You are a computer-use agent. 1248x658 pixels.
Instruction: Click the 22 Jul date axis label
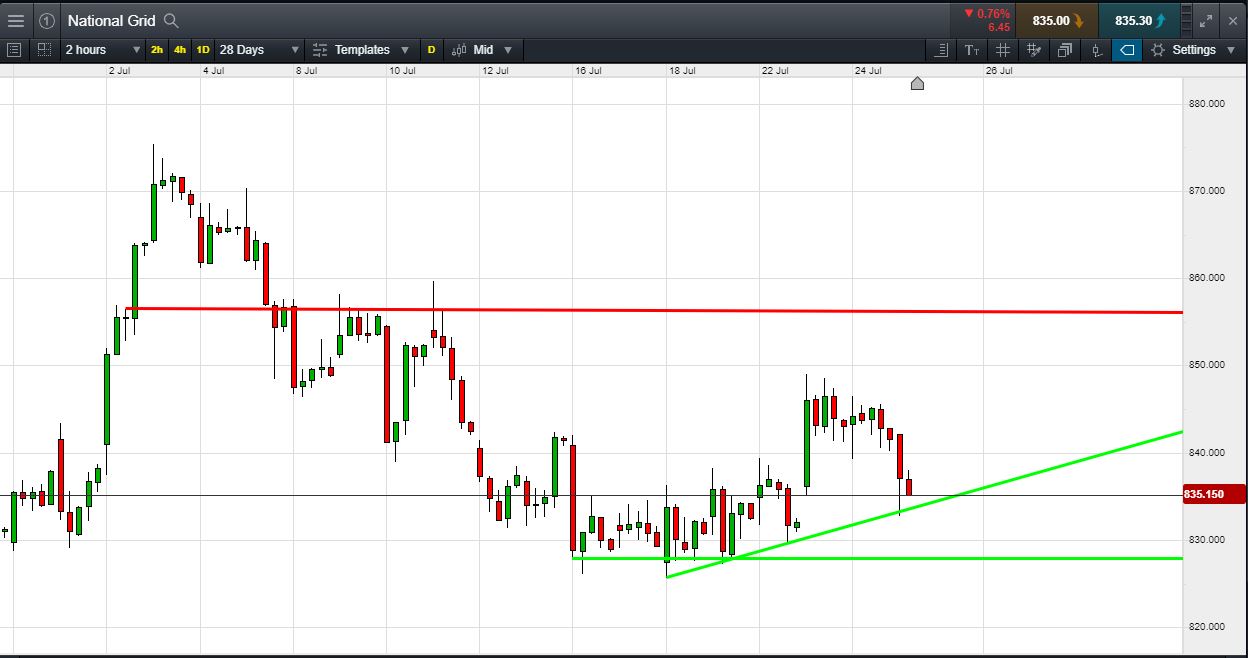click(775, 71)
